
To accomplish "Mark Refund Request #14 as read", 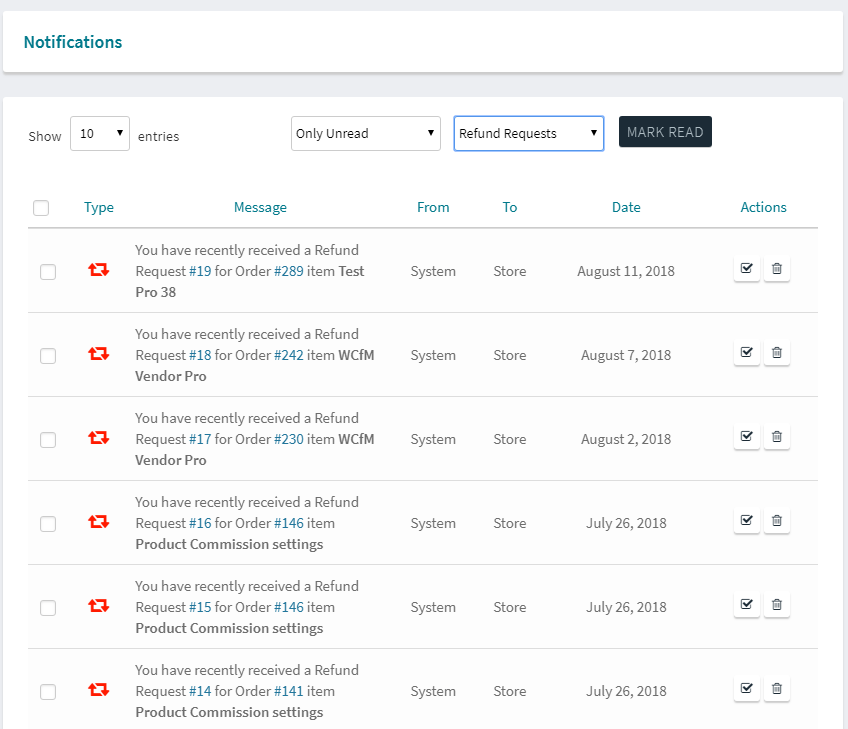I will pyautogui.click(x=746, y=689).
